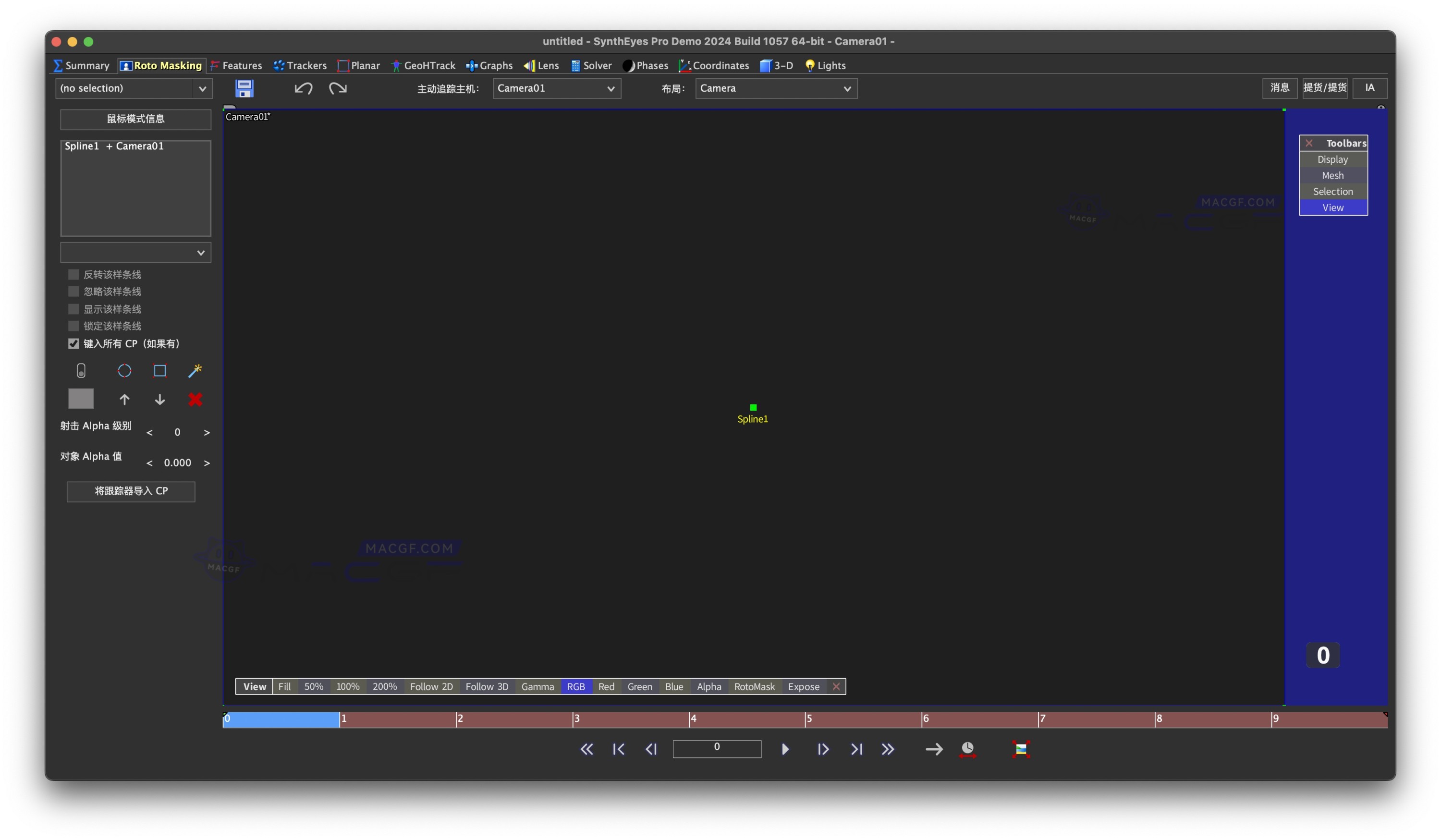This screenshot has height=840, width=1441.
Task: Delete the spline with the red X icon
Action: tap(195, 399)
